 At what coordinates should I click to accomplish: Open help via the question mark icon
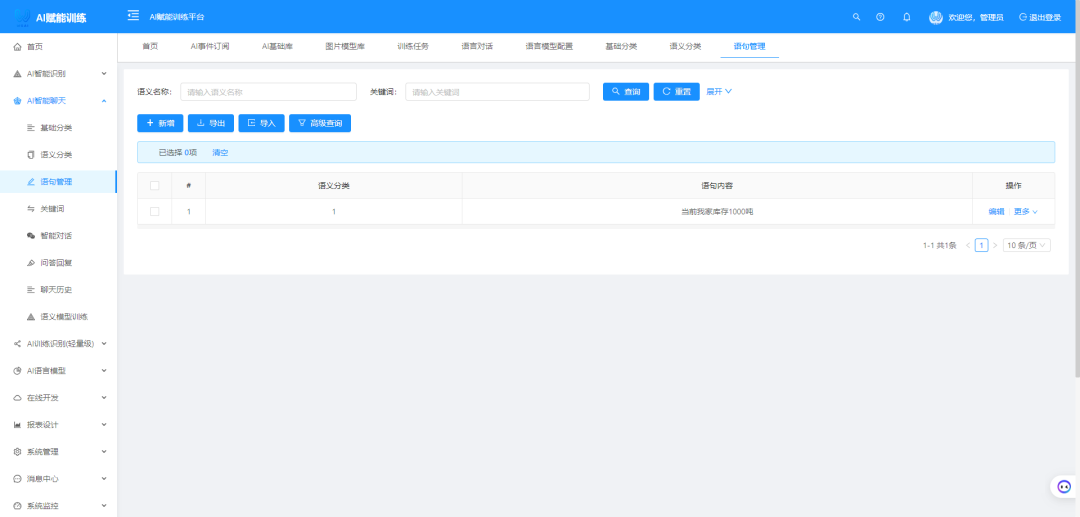tap(880, 17)
